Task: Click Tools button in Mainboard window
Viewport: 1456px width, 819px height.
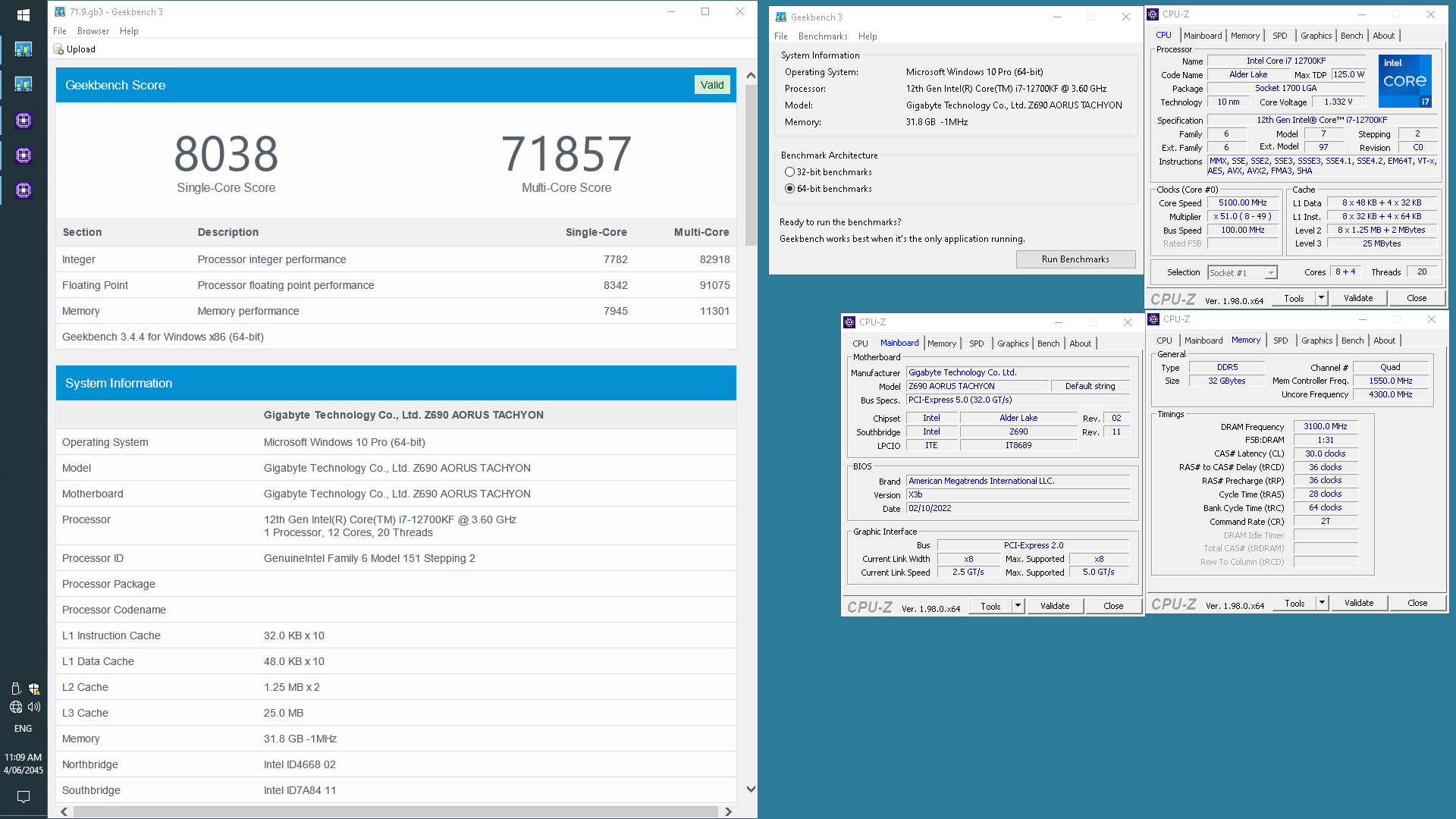Action: (x=990, y=606)
